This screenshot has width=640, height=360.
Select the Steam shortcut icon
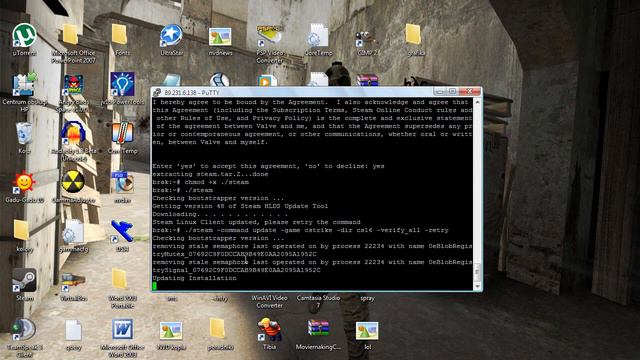pyautogui.click(x=24, y=281)
